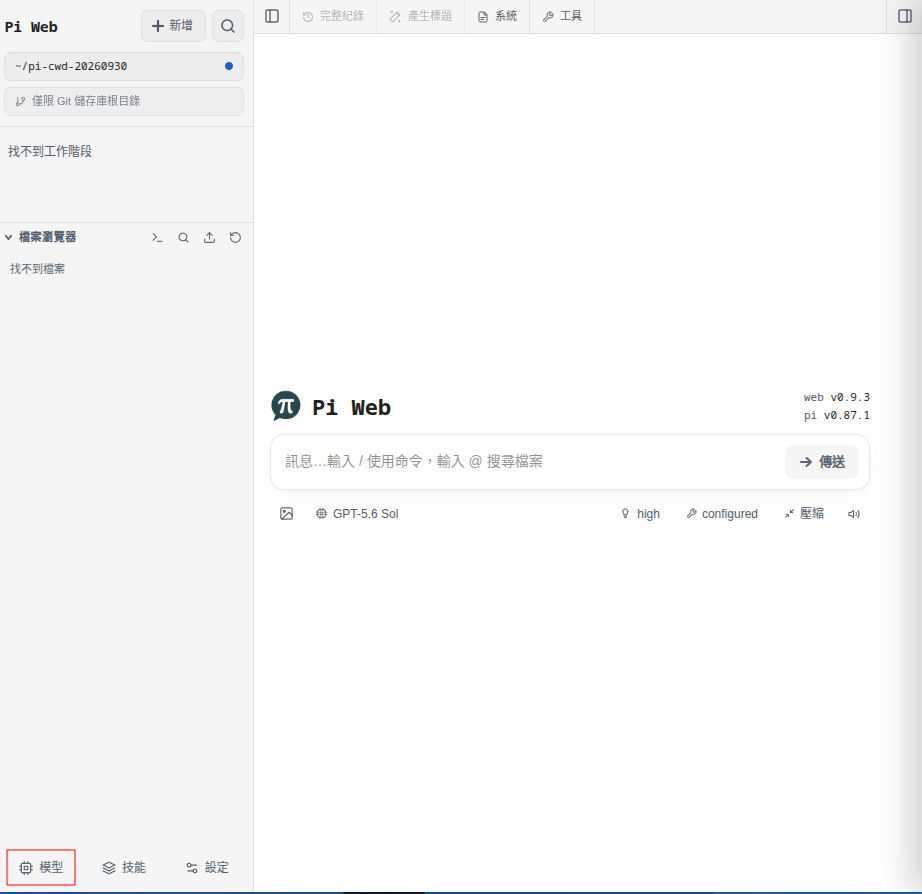Click the 壓縮 compact button
Image resolution: width=922 pixels, height=894 pixels.
pos(804,514)
